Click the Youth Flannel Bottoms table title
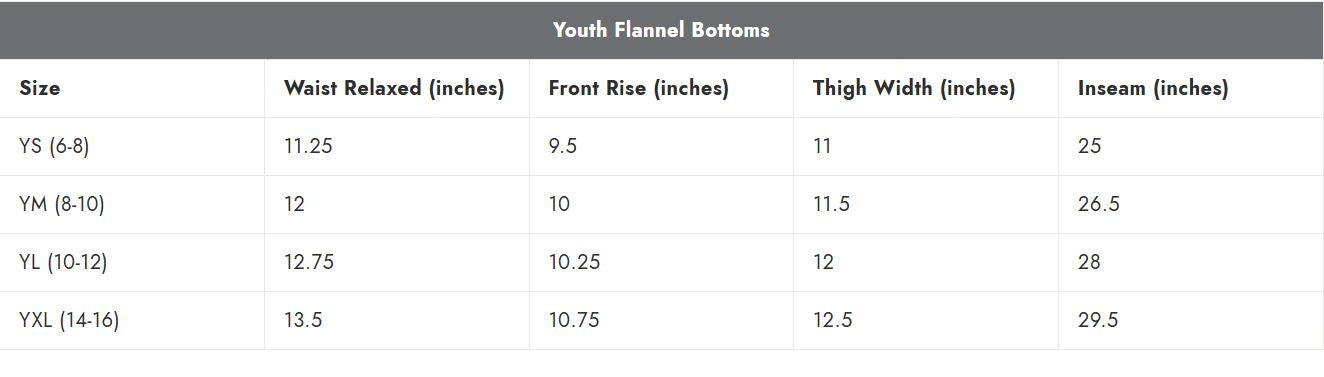Screen dimensions: 1324x377 point(661,30)
